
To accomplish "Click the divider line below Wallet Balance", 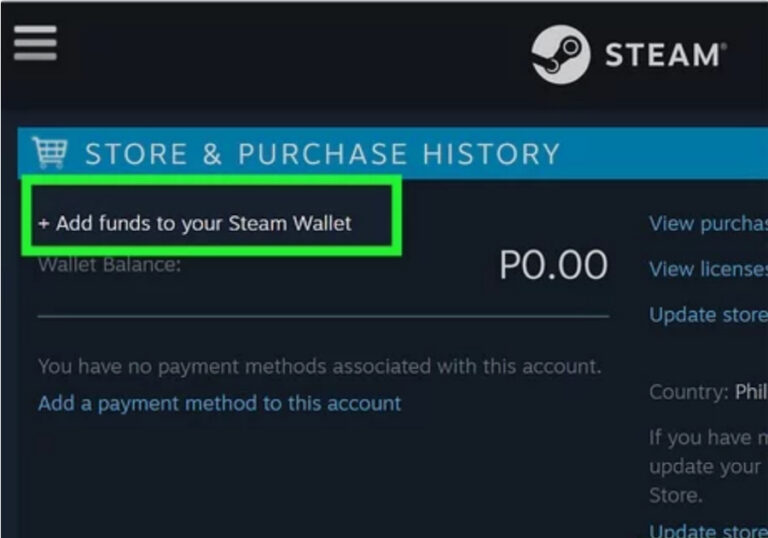I will [322, 316].
